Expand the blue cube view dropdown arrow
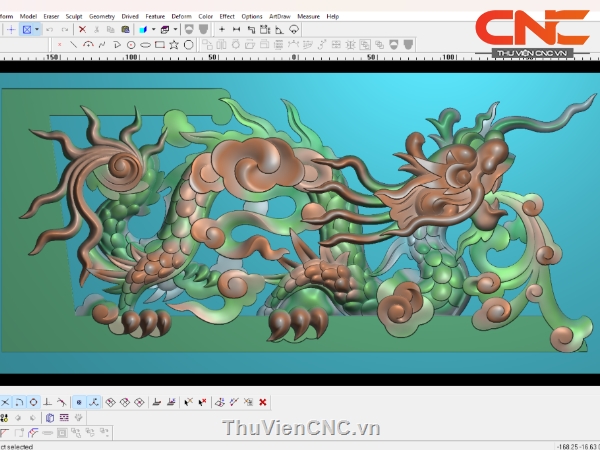The image size is (600, 450). pos(153,30)
